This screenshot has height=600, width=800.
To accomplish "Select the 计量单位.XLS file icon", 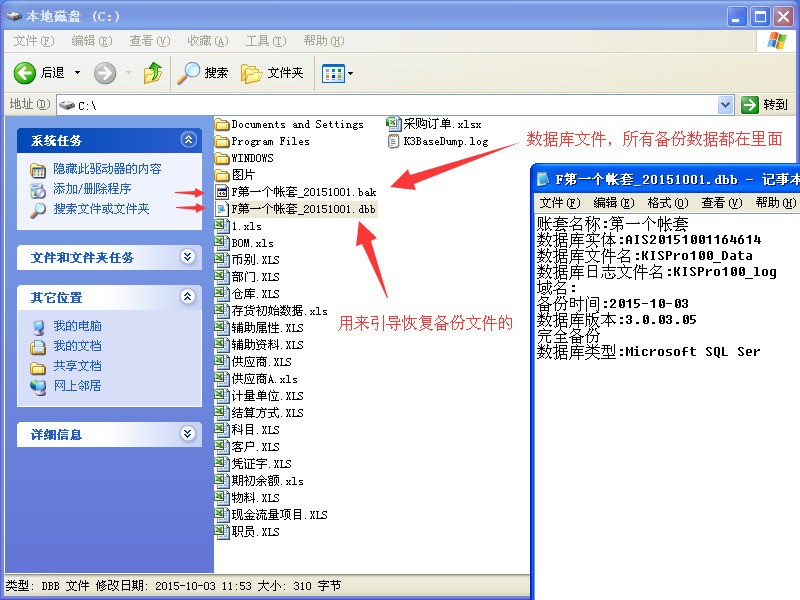I will point(222,395).
